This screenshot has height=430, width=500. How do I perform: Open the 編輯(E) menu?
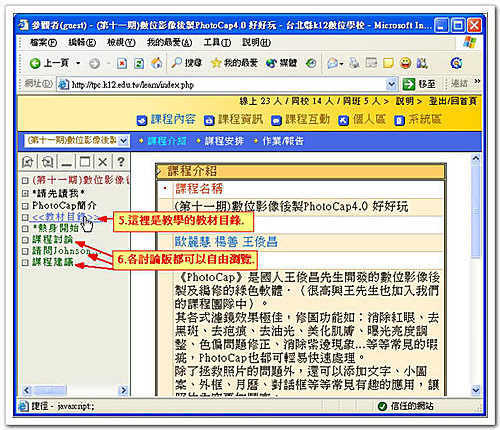click(x=82, y=42)
